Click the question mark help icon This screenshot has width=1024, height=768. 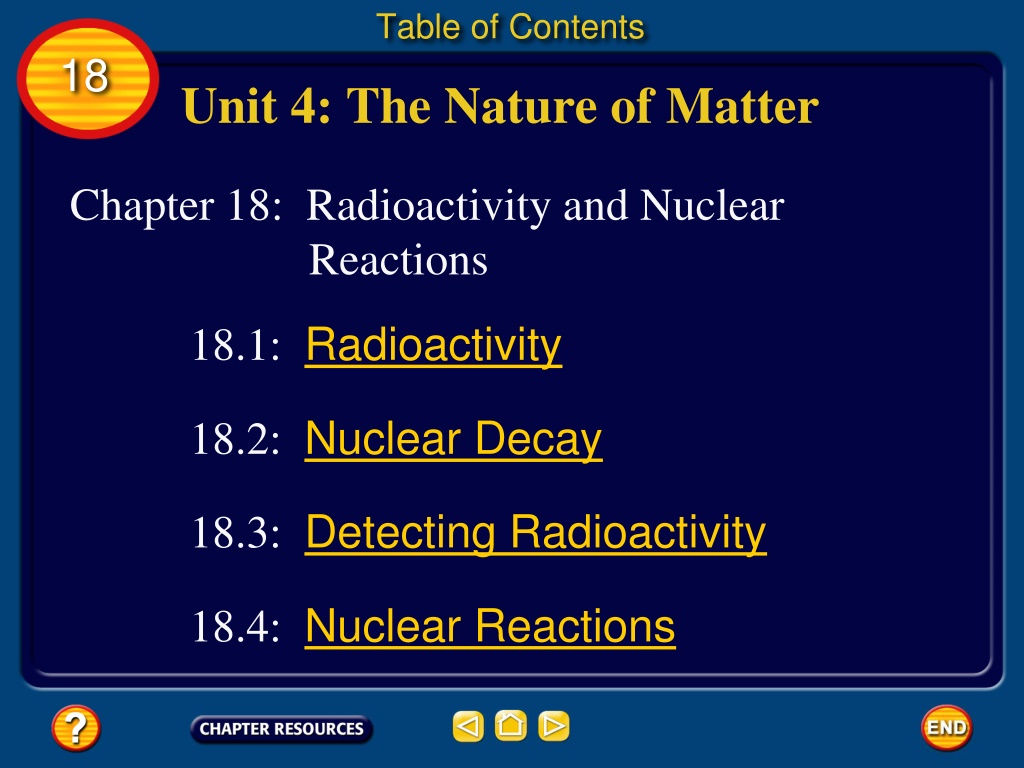76,728
